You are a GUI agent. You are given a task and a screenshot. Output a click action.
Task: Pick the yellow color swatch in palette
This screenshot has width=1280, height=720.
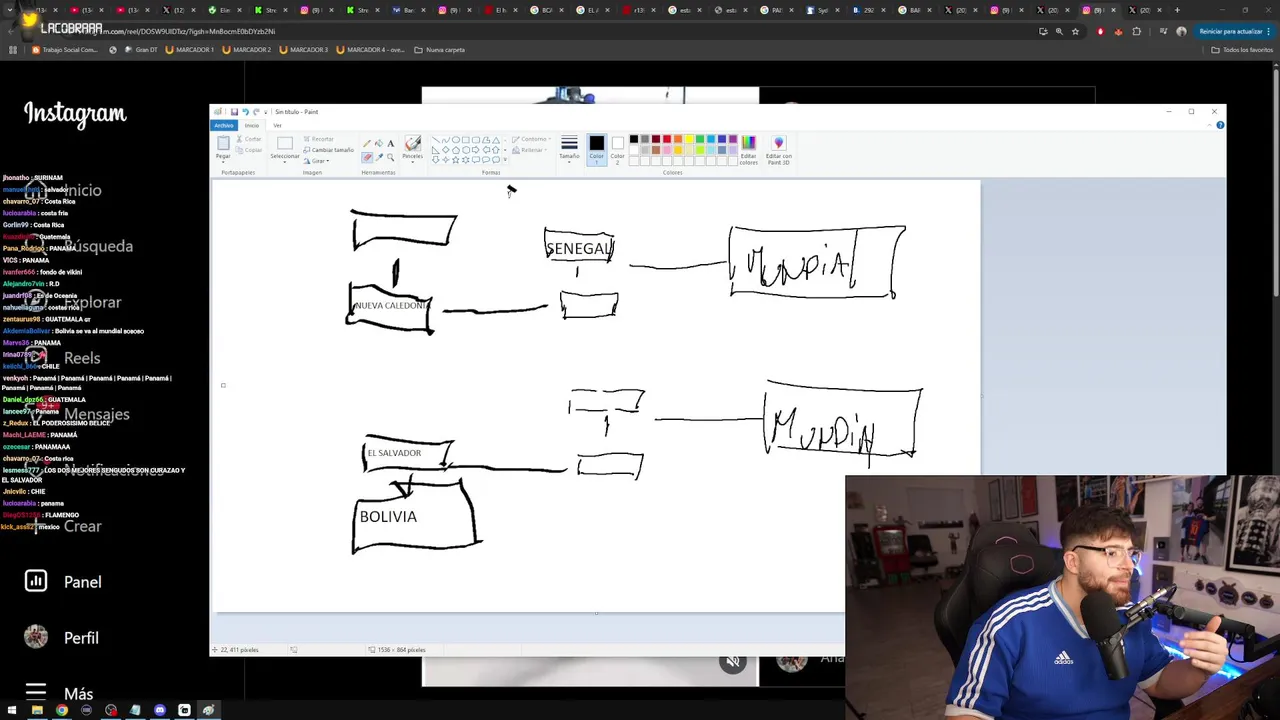click(x=689, y=139)
